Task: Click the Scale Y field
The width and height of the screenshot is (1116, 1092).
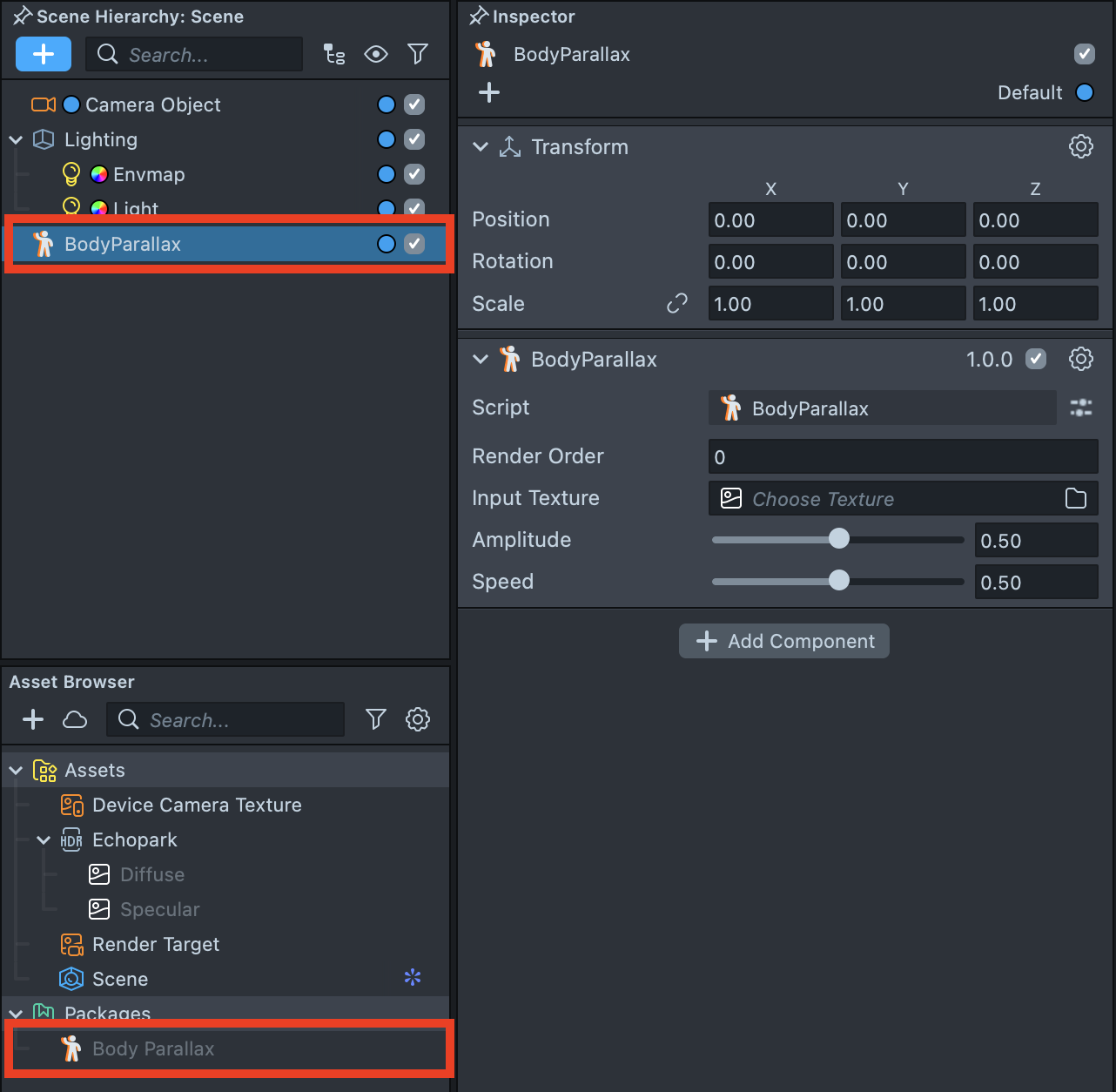Action: (903, 303)
